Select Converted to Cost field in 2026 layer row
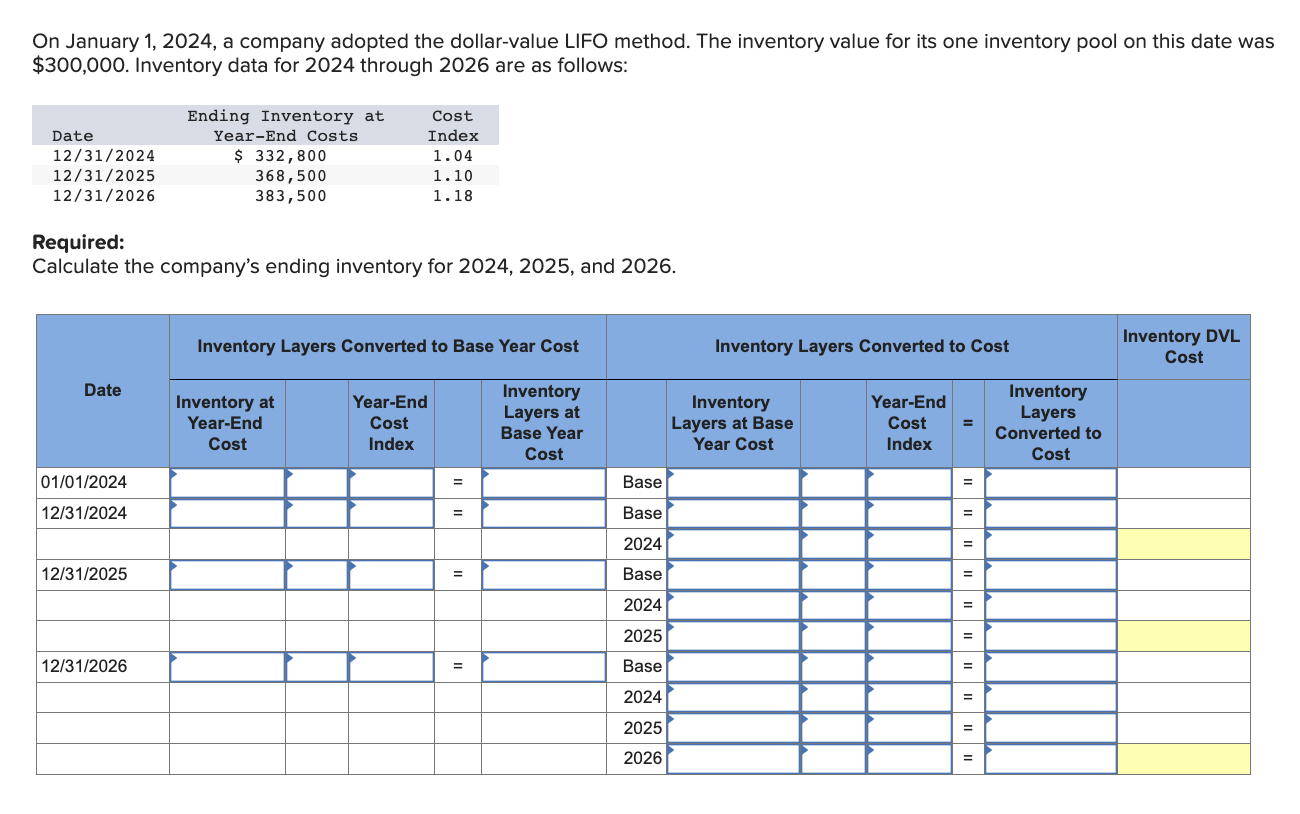Screen dimensions: 1300x814 (x=1050, y=758)
